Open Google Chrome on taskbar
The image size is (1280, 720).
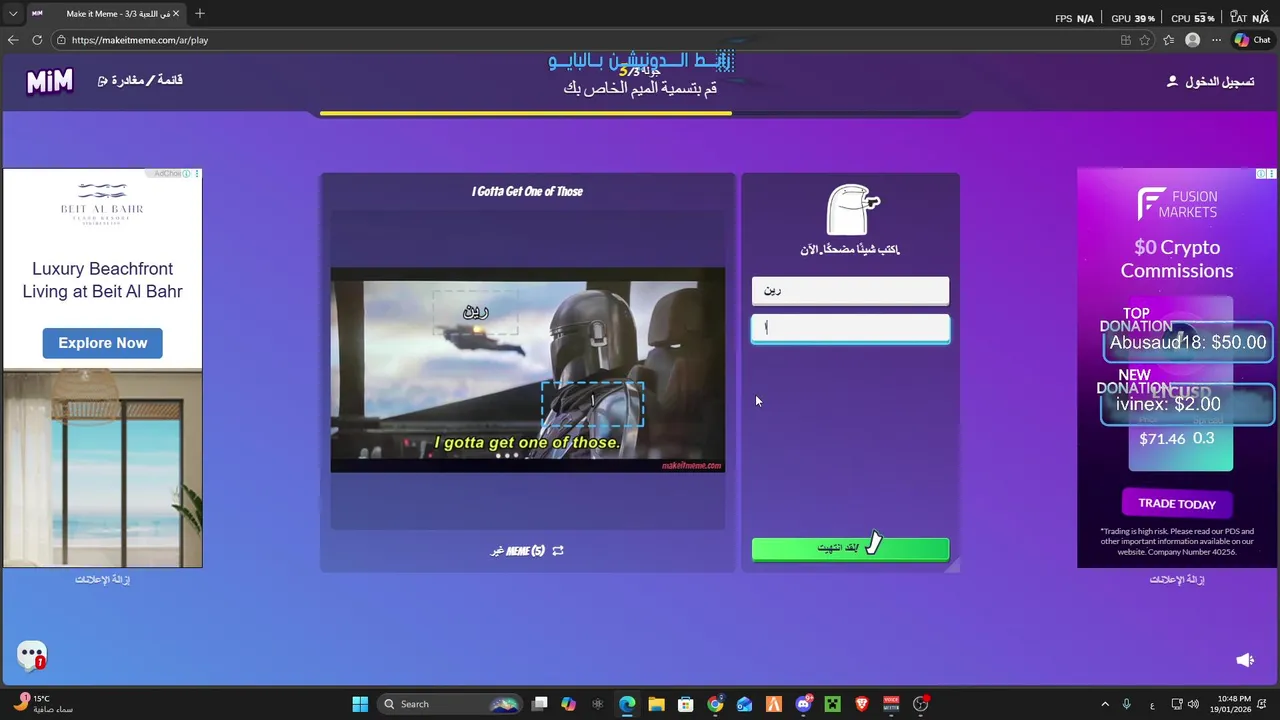(715, 704)
